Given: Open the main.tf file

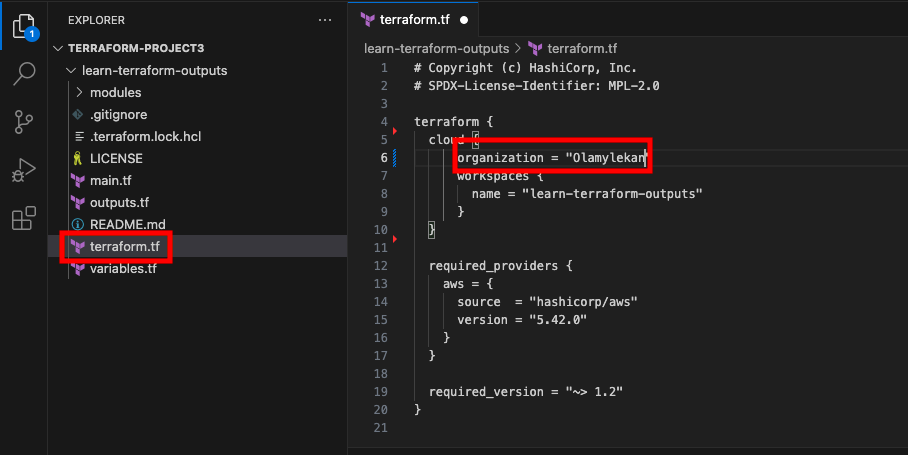Looking at the screenshot, I should pyautogui.click(x=110, y=181).
